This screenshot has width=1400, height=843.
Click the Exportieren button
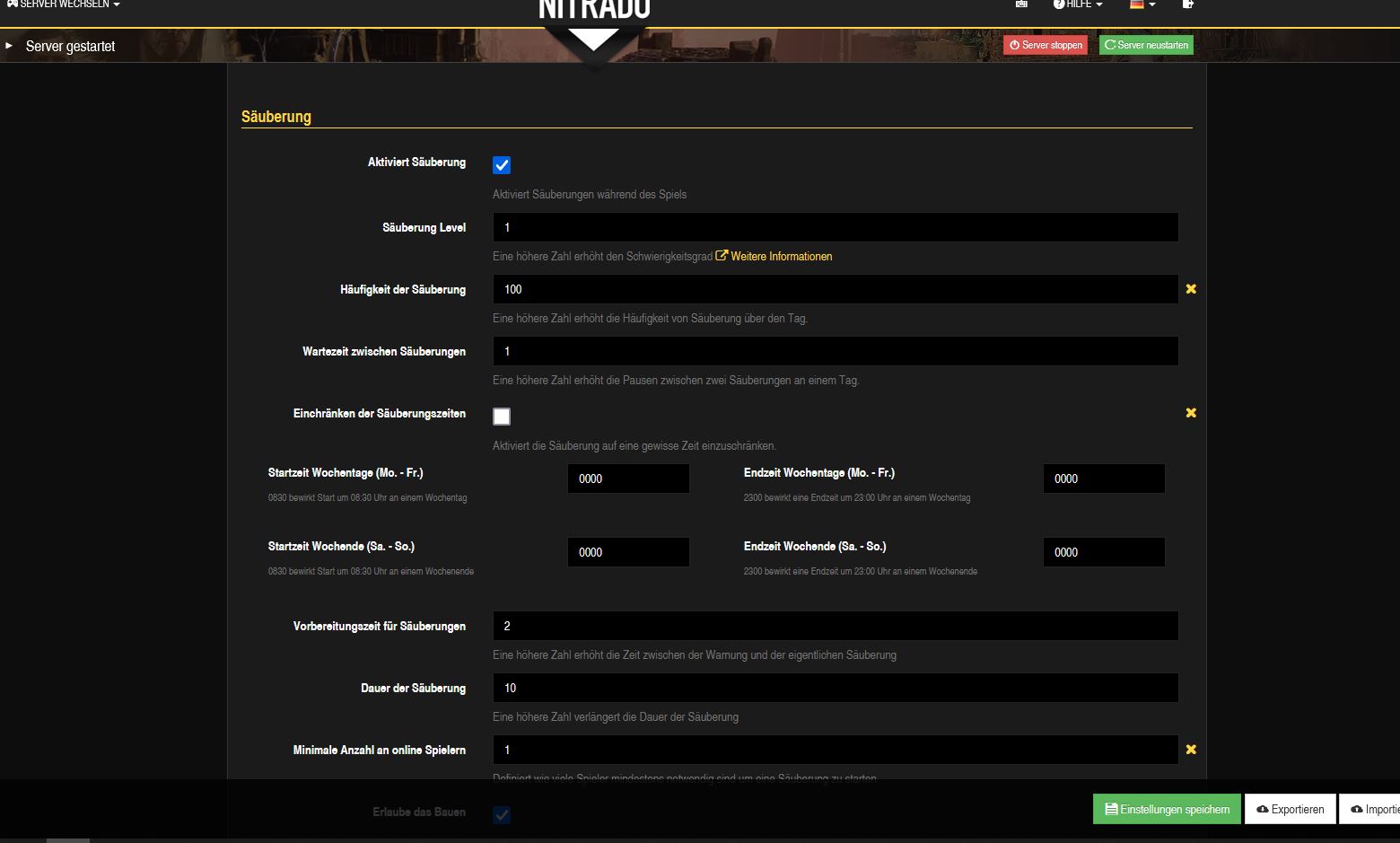pos(1291,809)
